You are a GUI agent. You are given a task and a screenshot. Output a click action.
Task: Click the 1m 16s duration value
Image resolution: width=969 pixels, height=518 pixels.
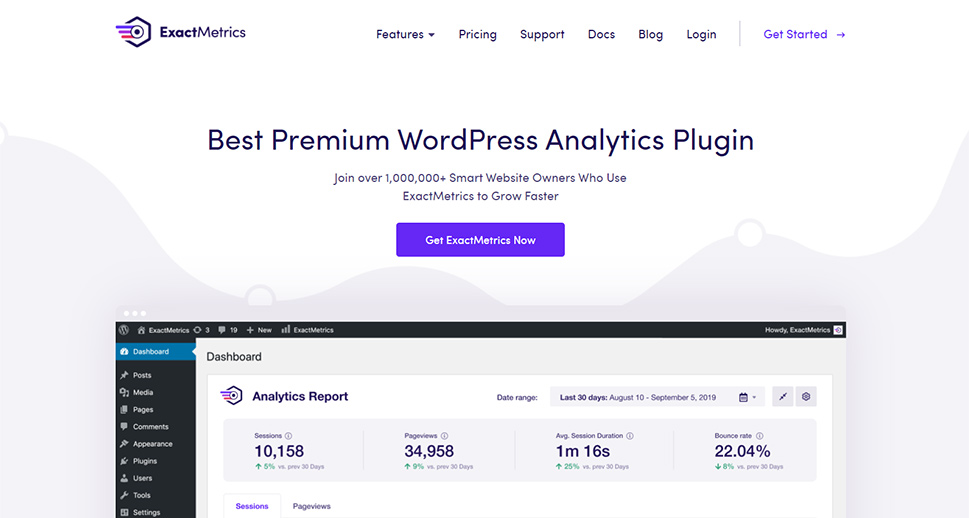point(583,451)
